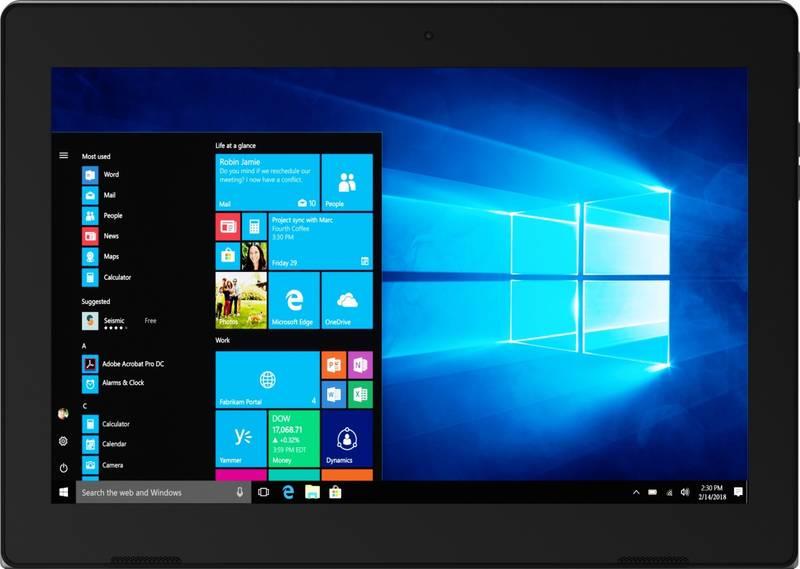Open the People tile
Viewport: 800px width, 569px height.
347,182
